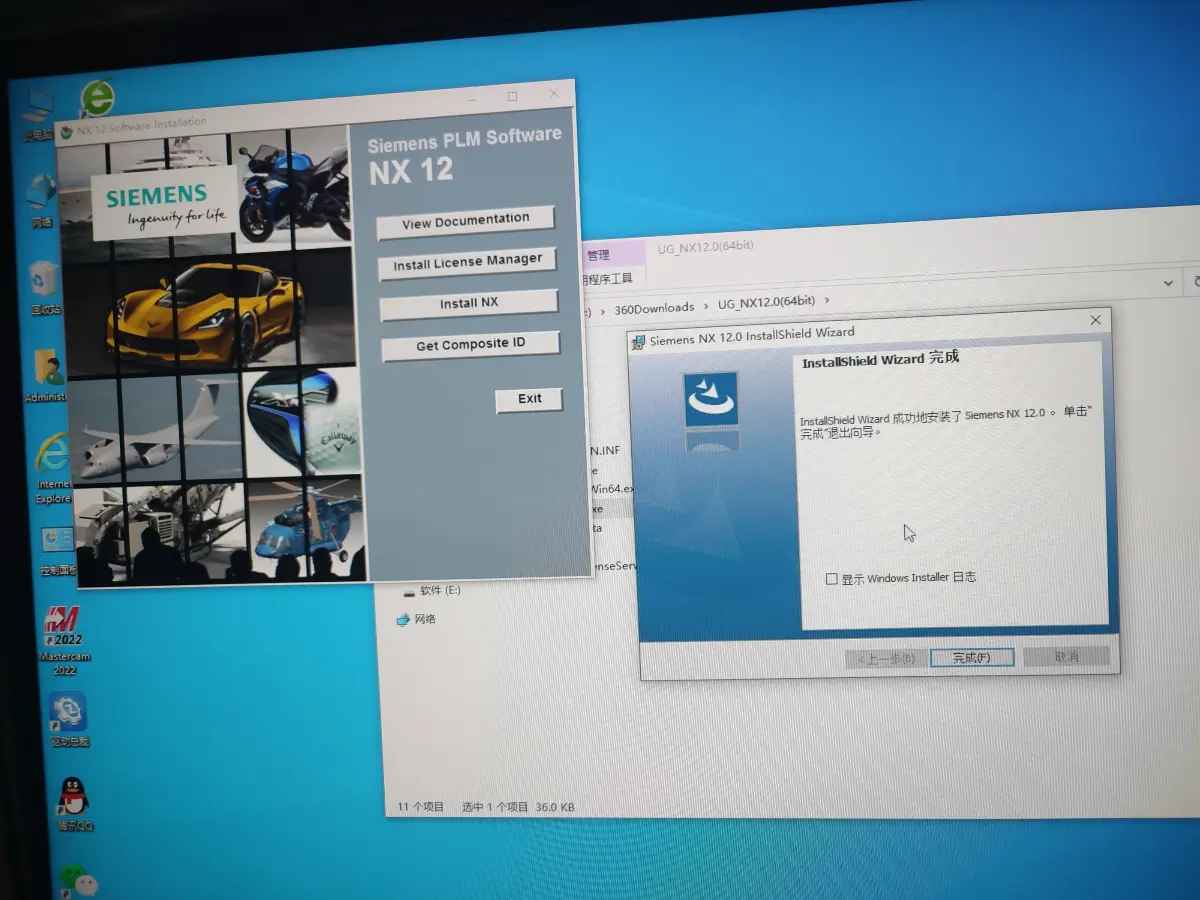The width and height of the screenshot is (1200, 900).
Task: Expand the chevron after UG_NX12.0(64bit) in path
Action: (x=826, y=300)
